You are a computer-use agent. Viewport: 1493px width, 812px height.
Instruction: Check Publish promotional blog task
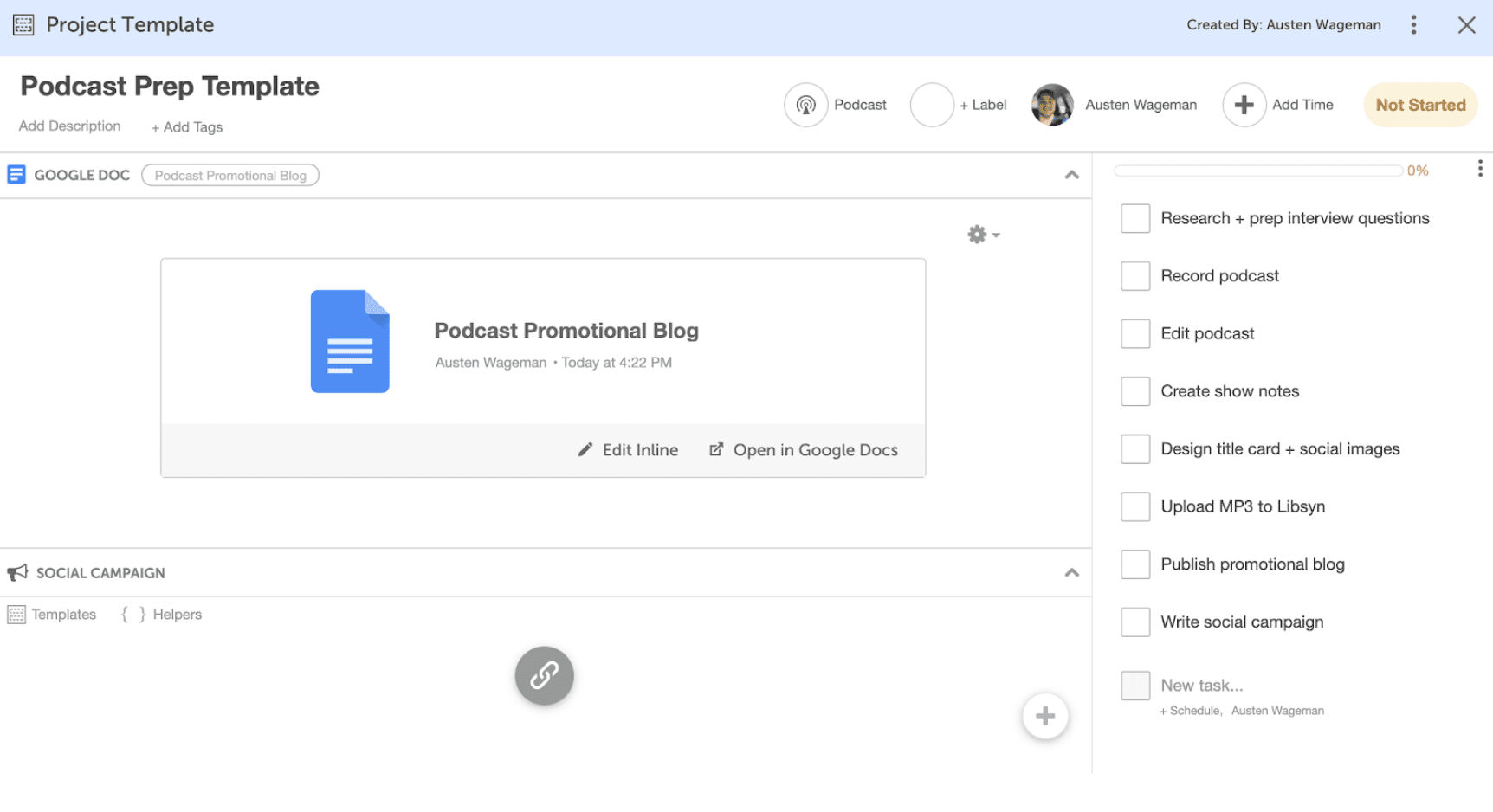(1135, 564)
